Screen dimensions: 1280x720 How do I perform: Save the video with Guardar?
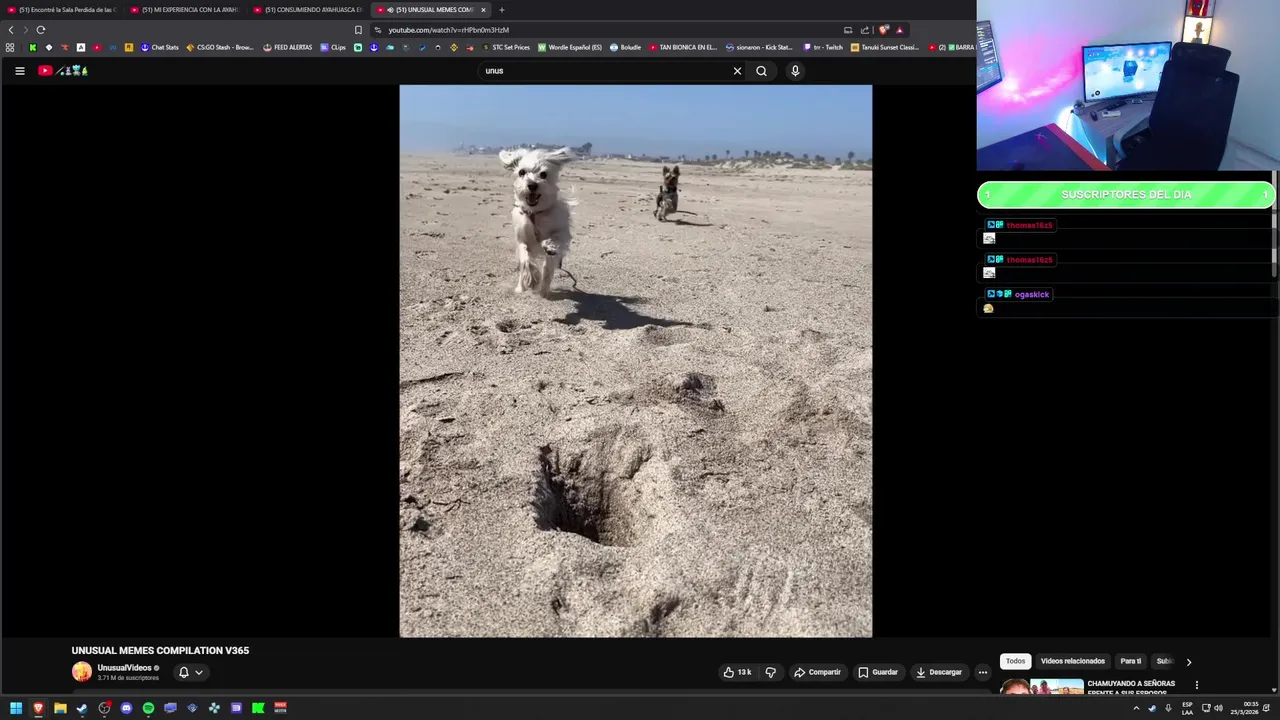878,672
